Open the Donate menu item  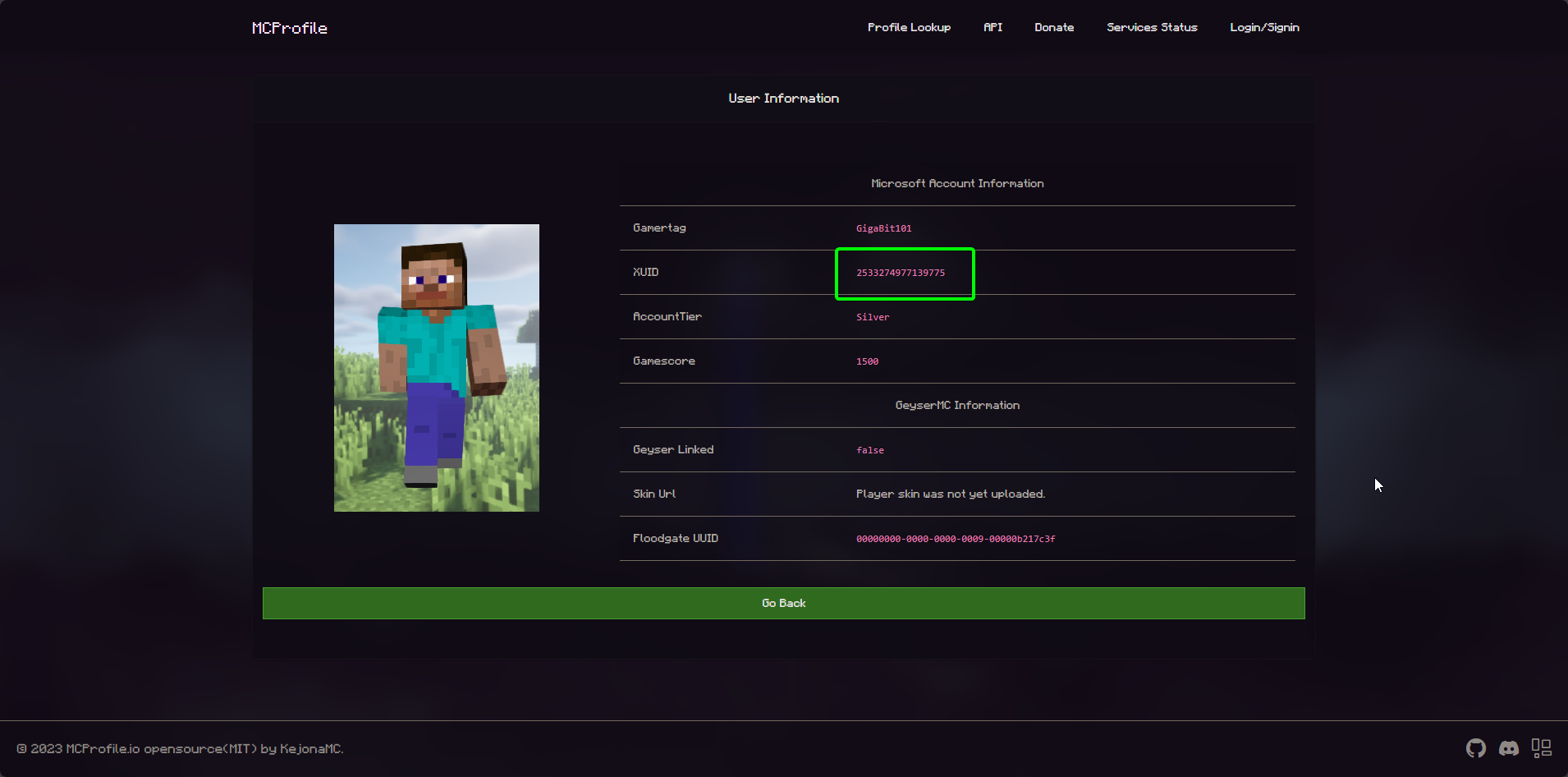click(1054, 27)
